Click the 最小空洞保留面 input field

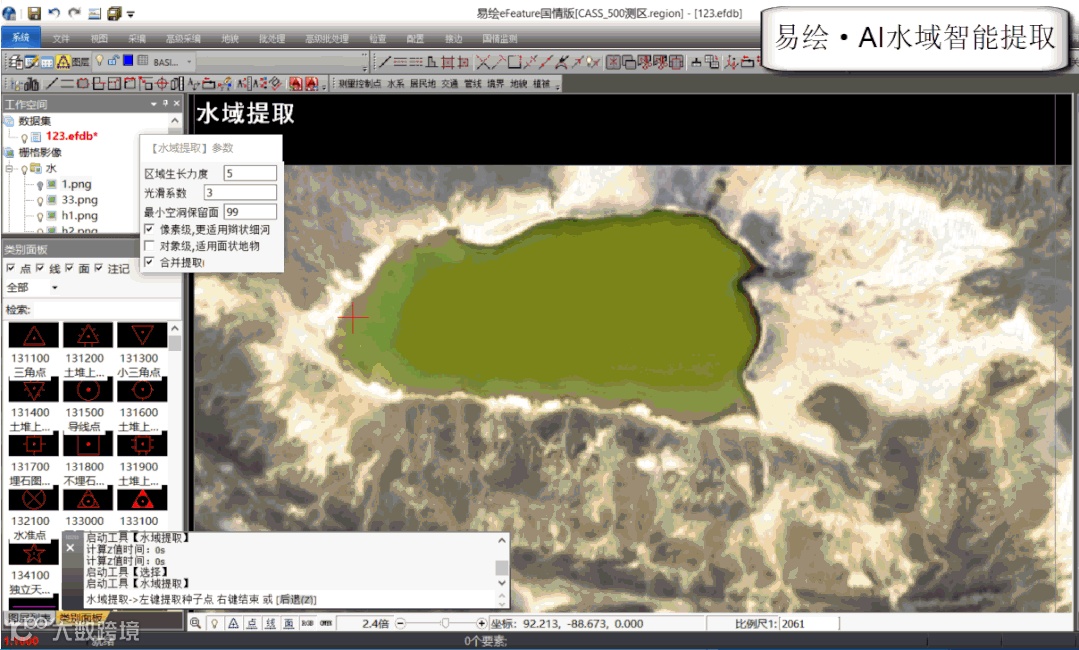point(250,212)
